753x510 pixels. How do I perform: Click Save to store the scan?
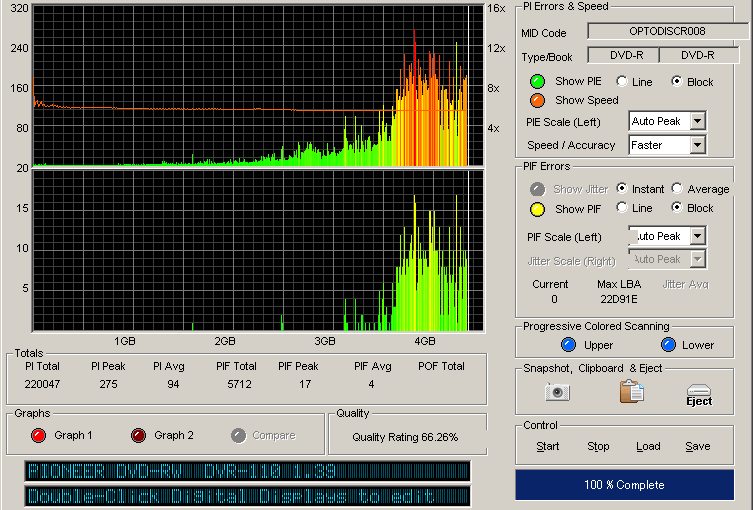click(x=698, y=446)
